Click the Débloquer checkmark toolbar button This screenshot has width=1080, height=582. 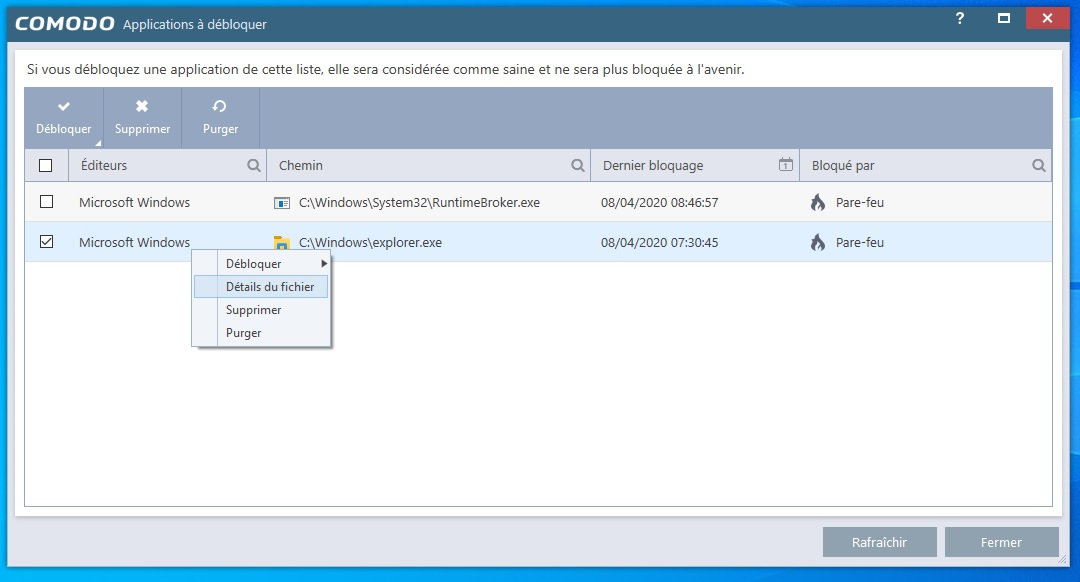(x=63, y=118)
